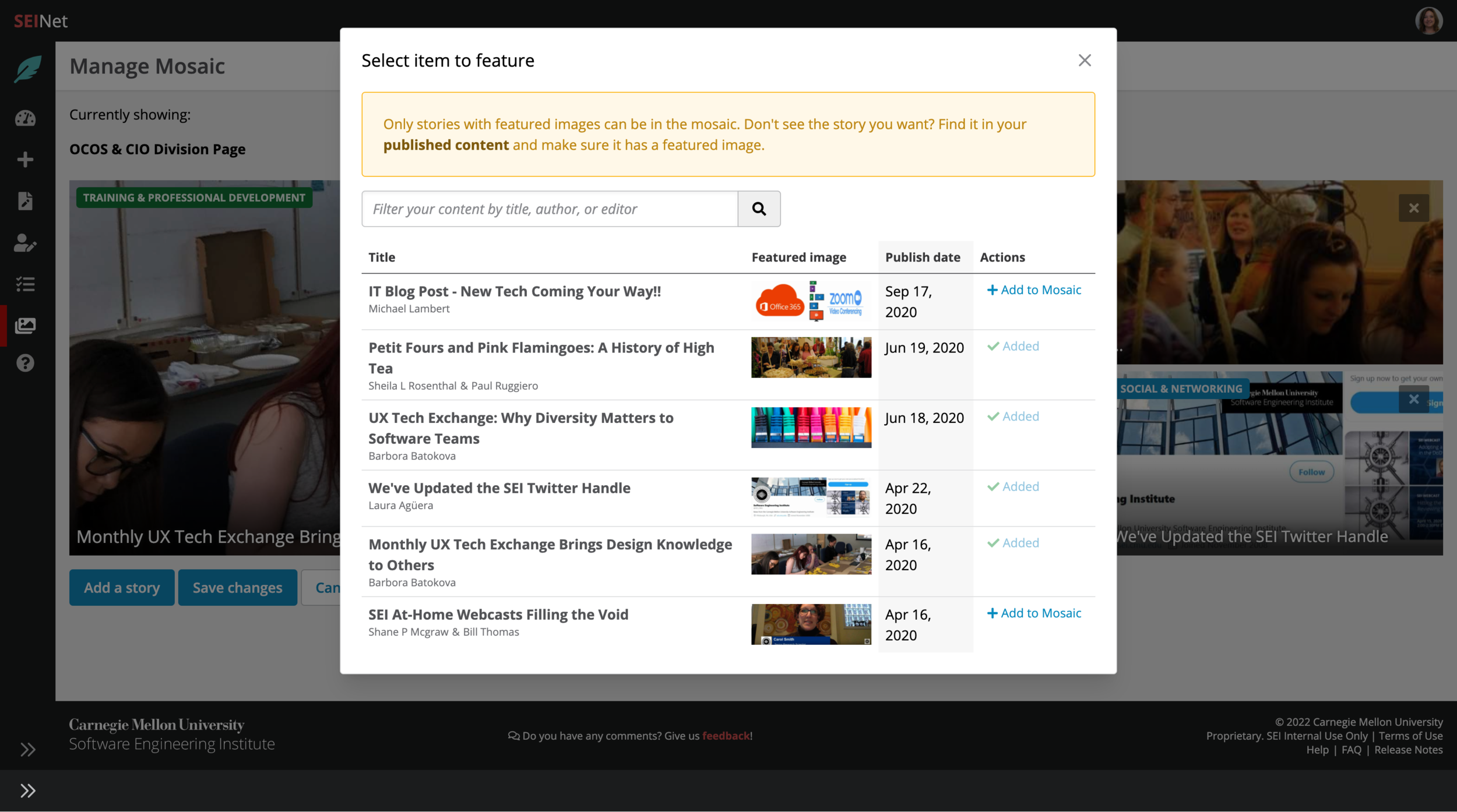Open the colorful folders featured image thumbnail

(811, 428)
